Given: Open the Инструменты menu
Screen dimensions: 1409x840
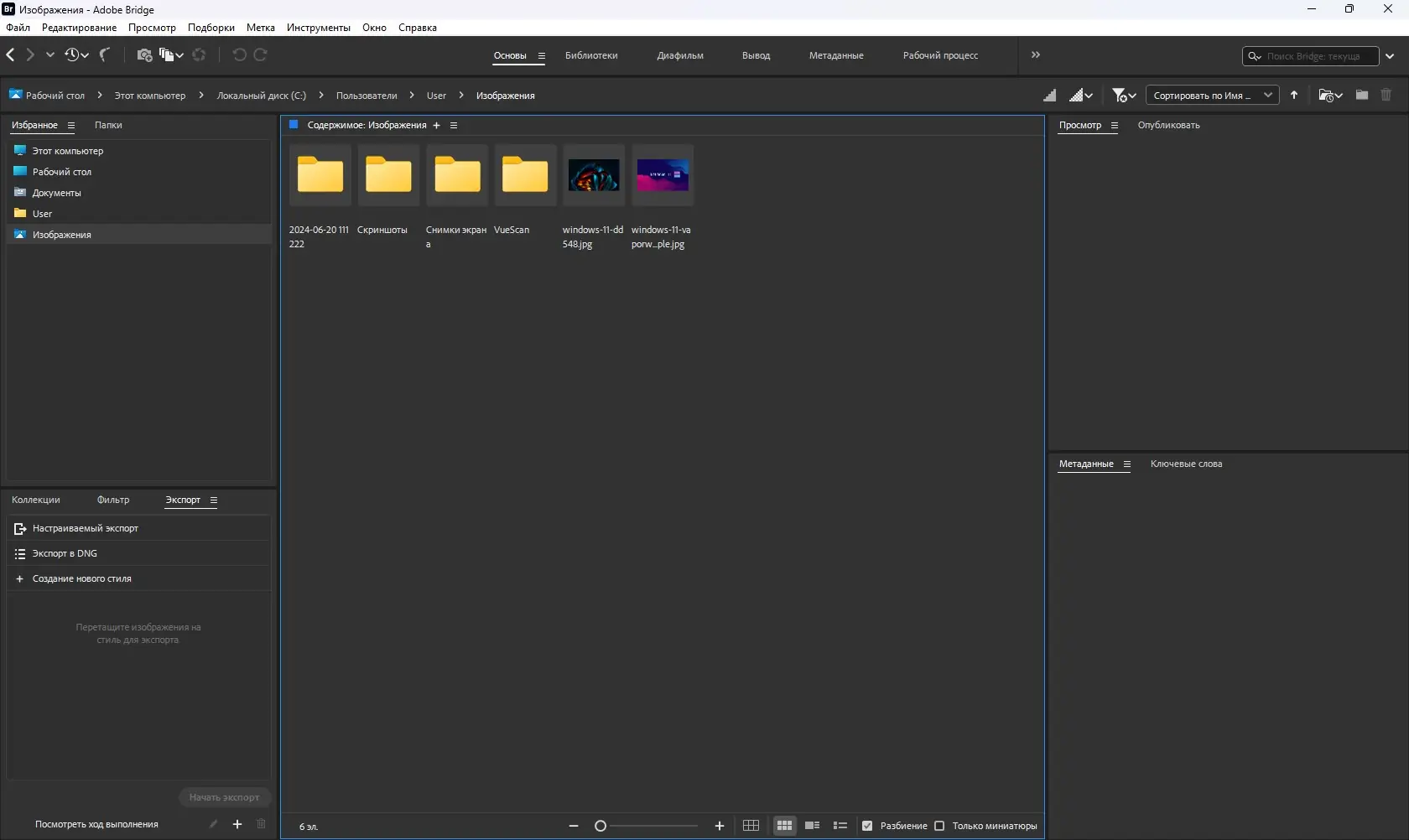Looking at the screenshot, I should (318, 28).
